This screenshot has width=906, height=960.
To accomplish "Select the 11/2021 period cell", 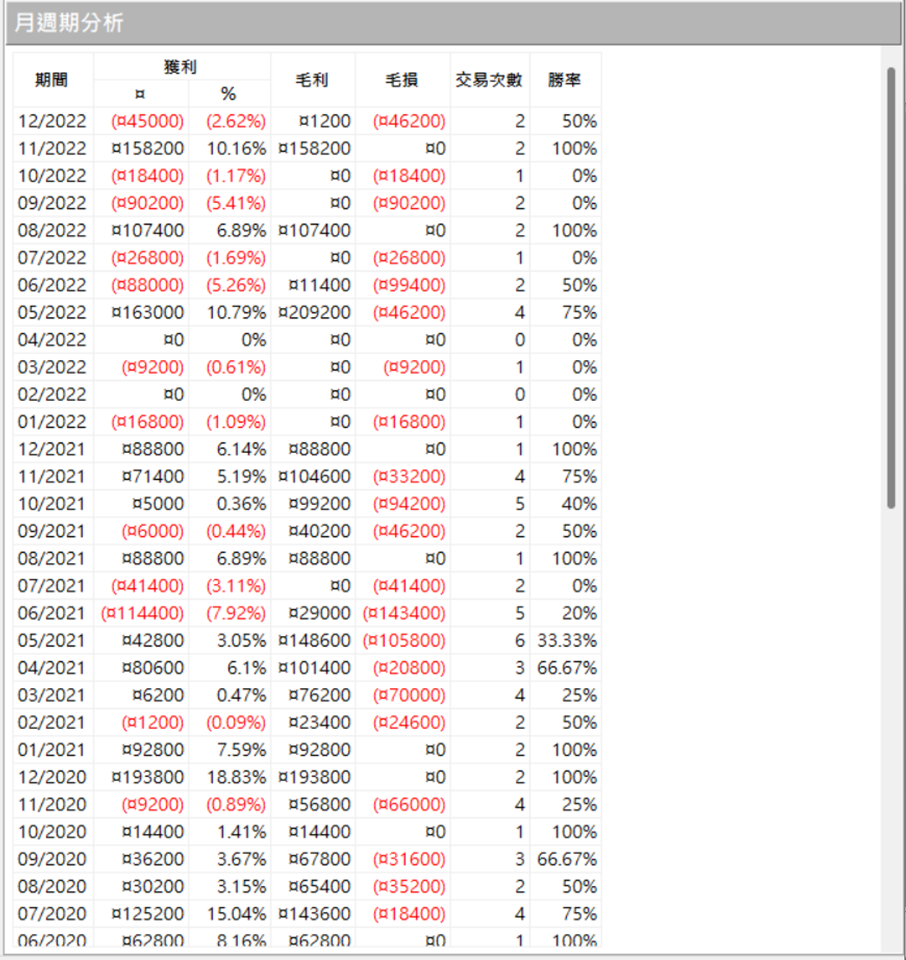I will 53,476.
